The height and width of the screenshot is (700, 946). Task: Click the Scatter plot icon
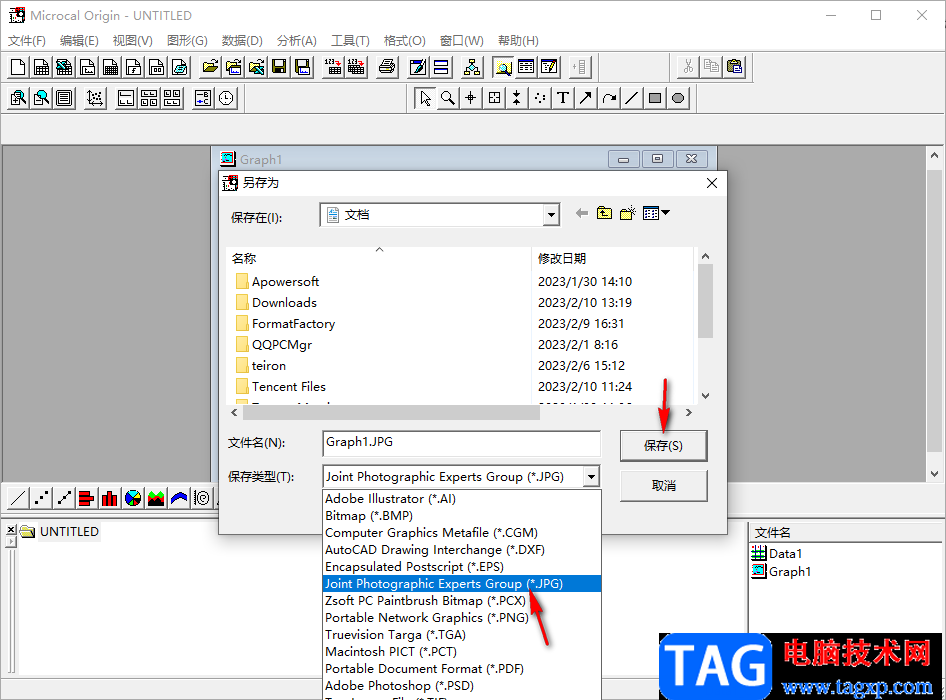point(41,498)
